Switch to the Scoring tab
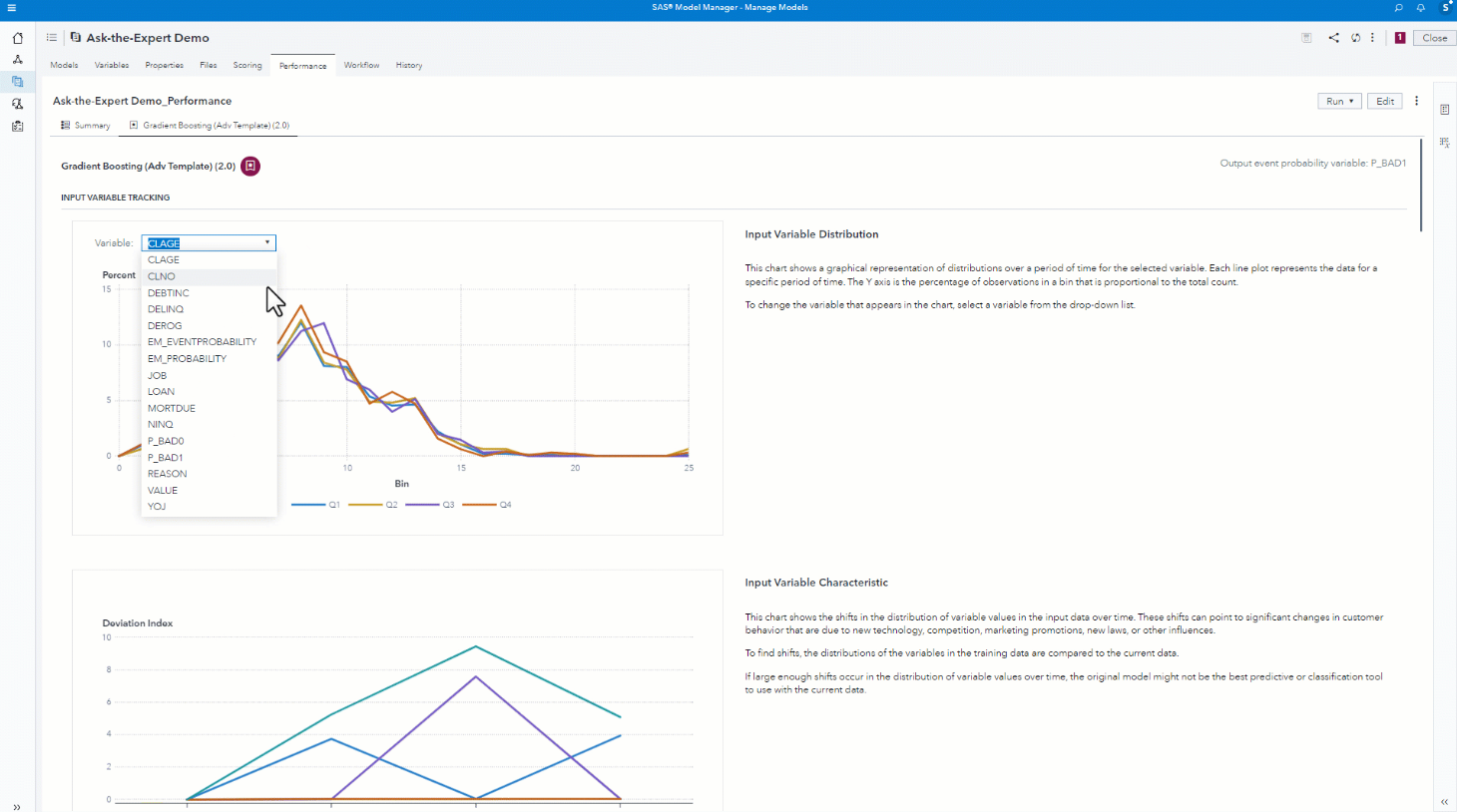 coord(247,66)
